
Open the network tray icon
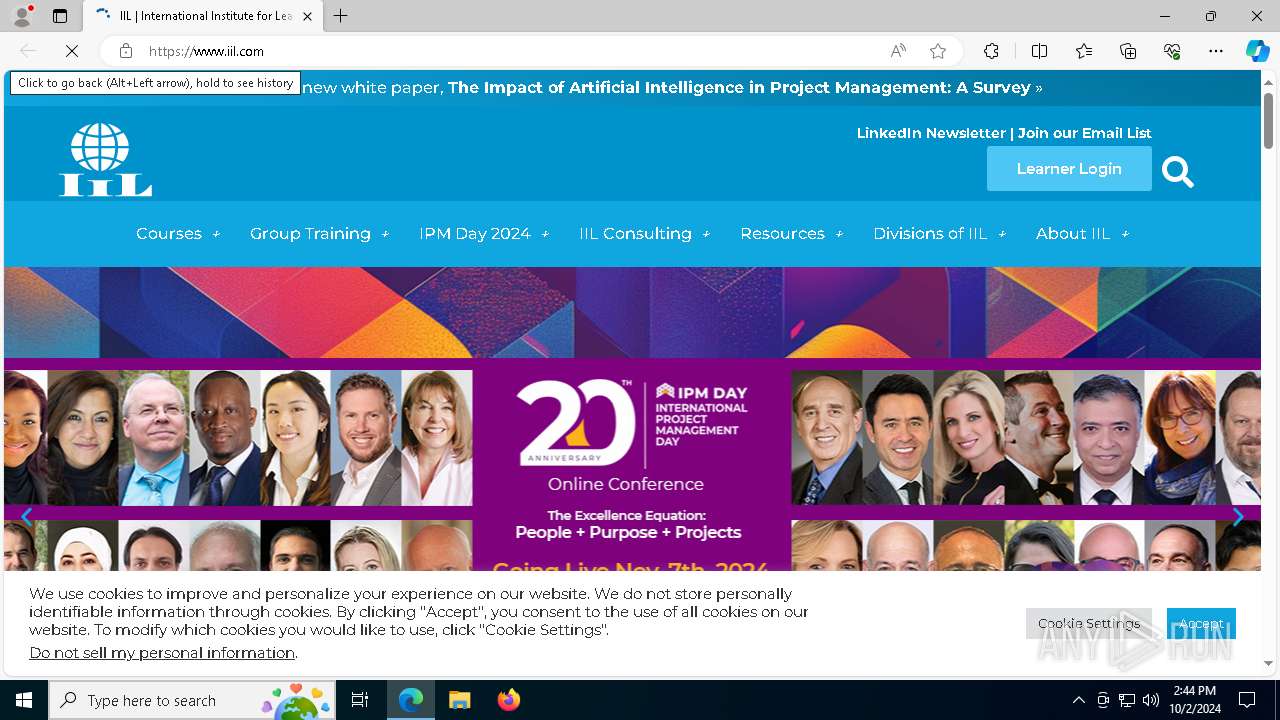pos(1127,700)
